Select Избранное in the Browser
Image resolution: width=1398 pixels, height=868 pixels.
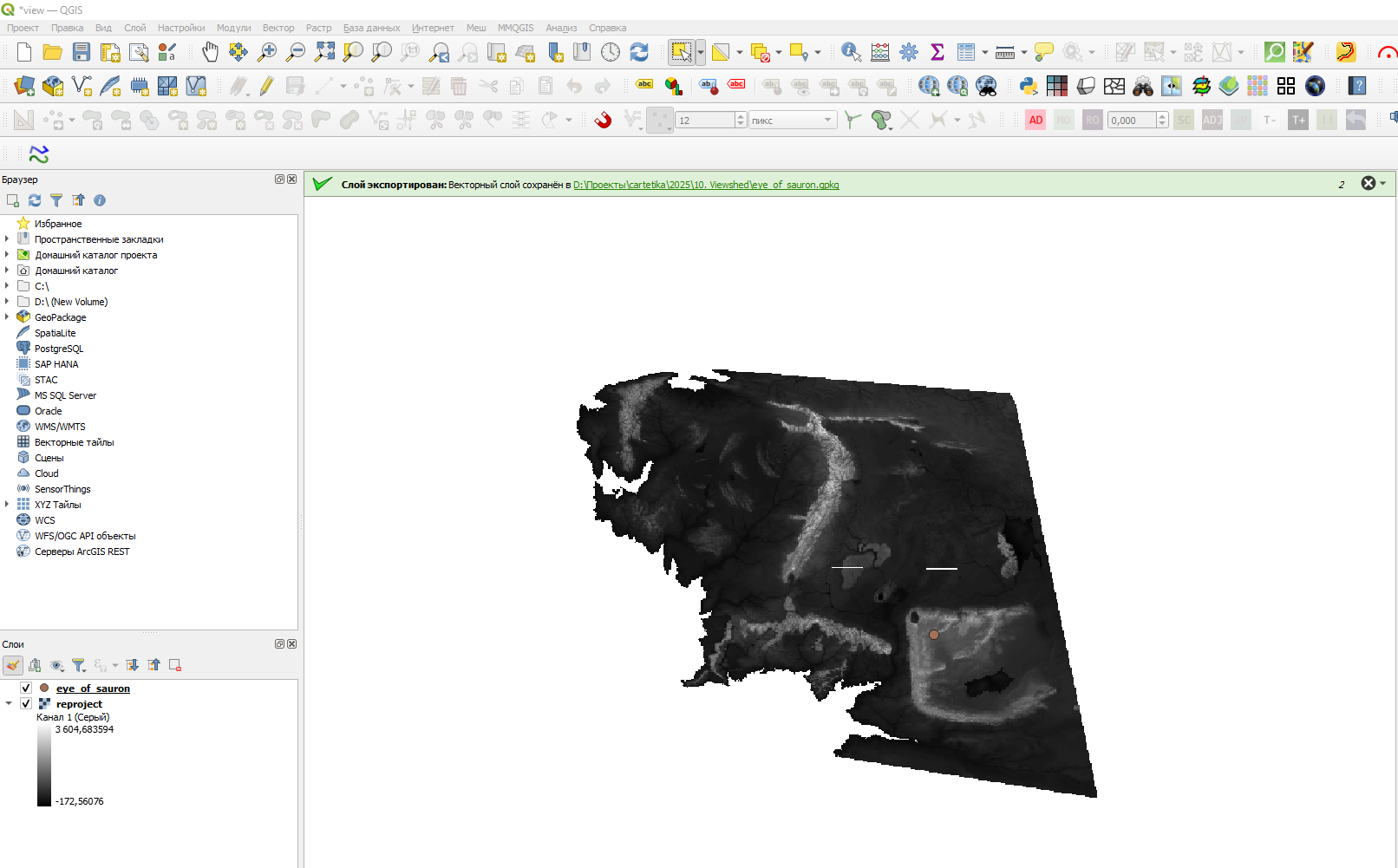click(58, 224)
